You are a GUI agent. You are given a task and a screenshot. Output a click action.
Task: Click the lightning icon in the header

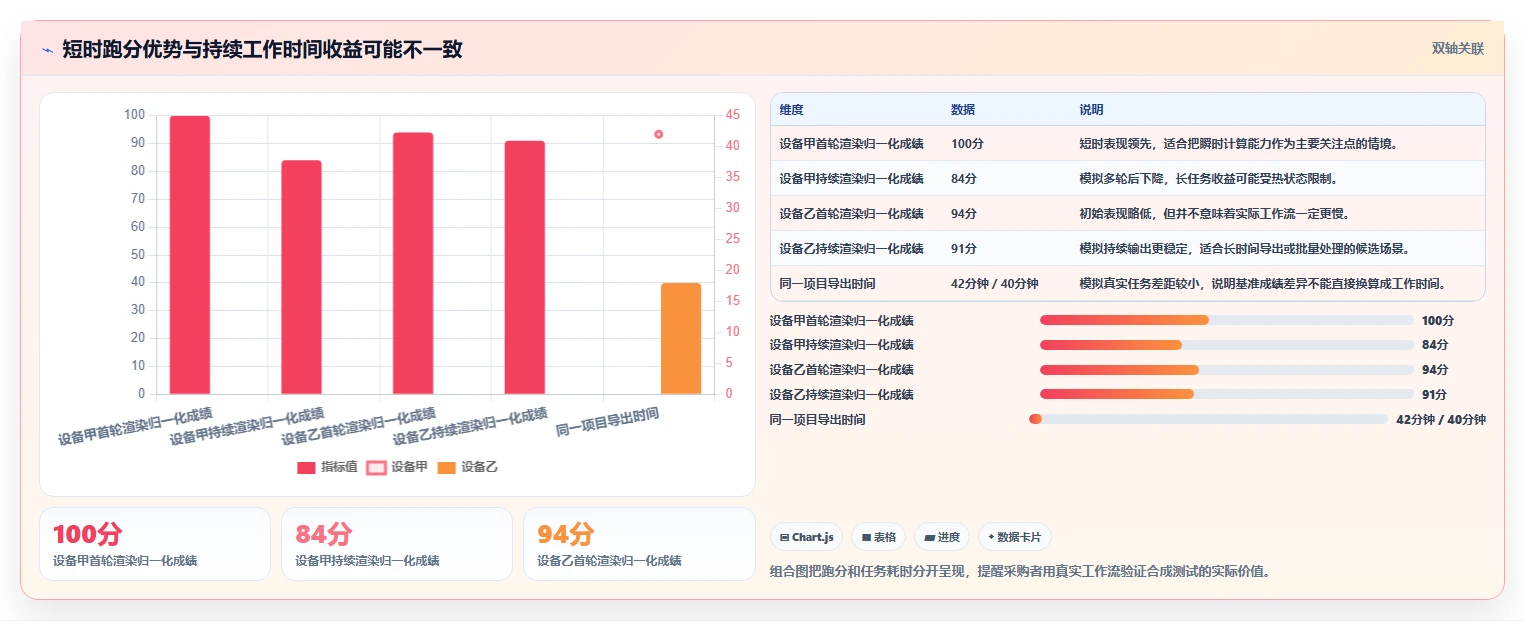click(x=47, y=50)
